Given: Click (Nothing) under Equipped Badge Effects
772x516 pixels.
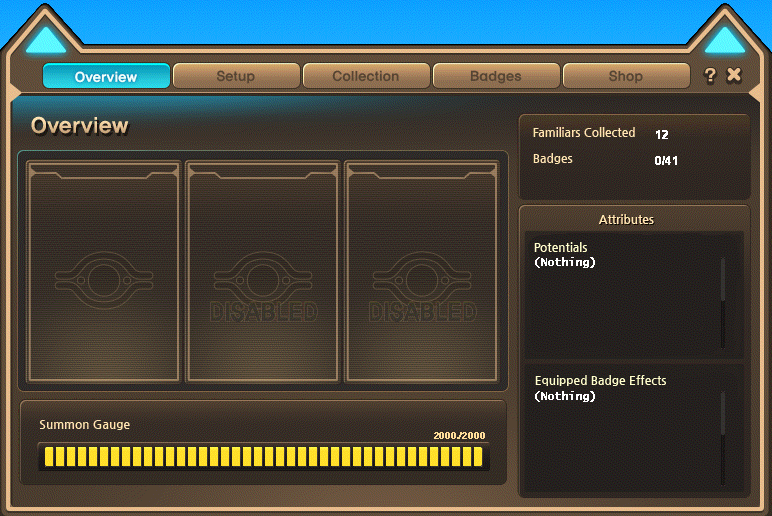Looking at the screenshot, I should coord(565,396).
